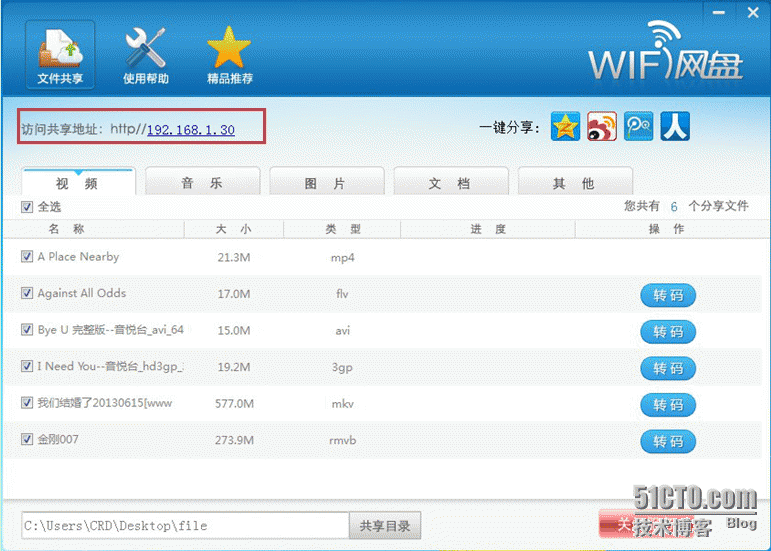Sort by the 大小 column header
This screenshot has height=551, width=771.
[x=234, y=229]
